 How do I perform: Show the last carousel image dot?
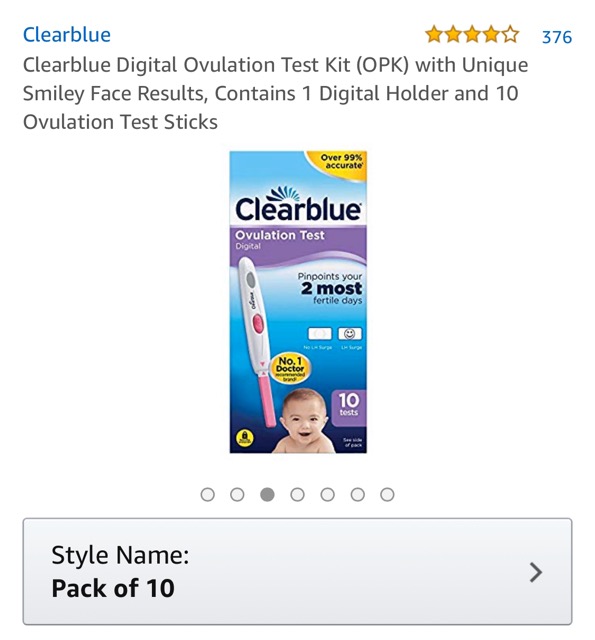(387, 494)
